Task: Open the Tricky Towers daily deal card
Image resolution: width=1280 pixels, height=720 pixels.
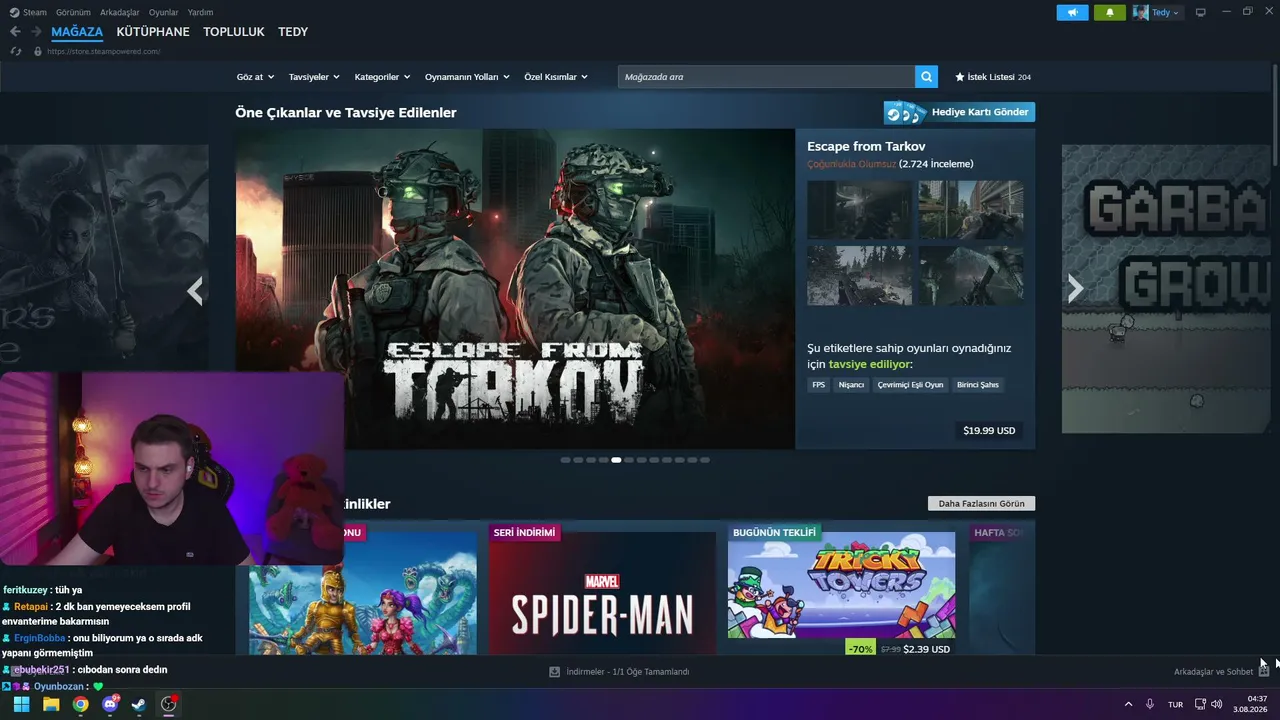Action: (841, 588)
